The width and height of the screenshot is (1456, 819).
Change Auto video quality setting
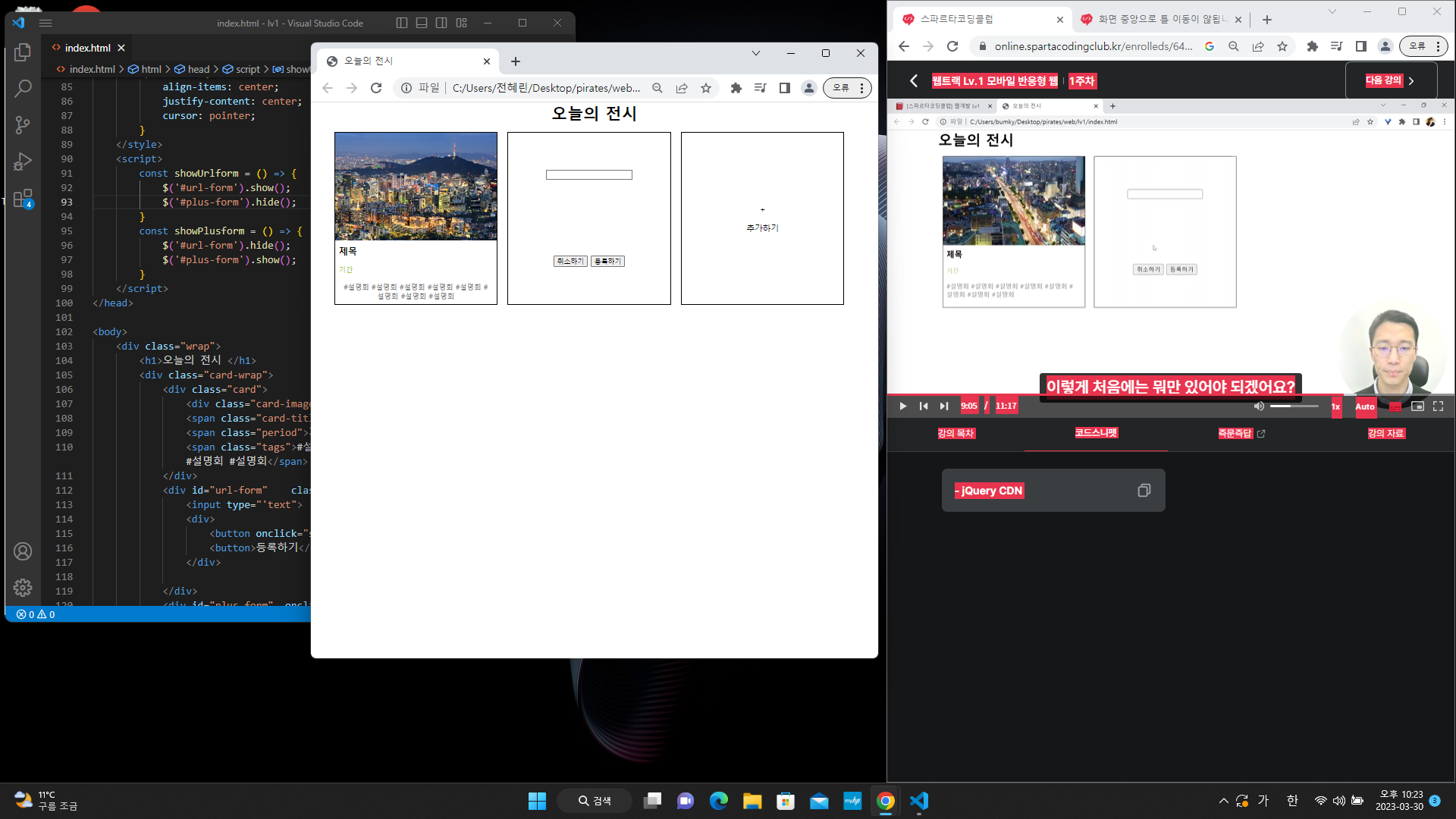tap(1365, 406)
